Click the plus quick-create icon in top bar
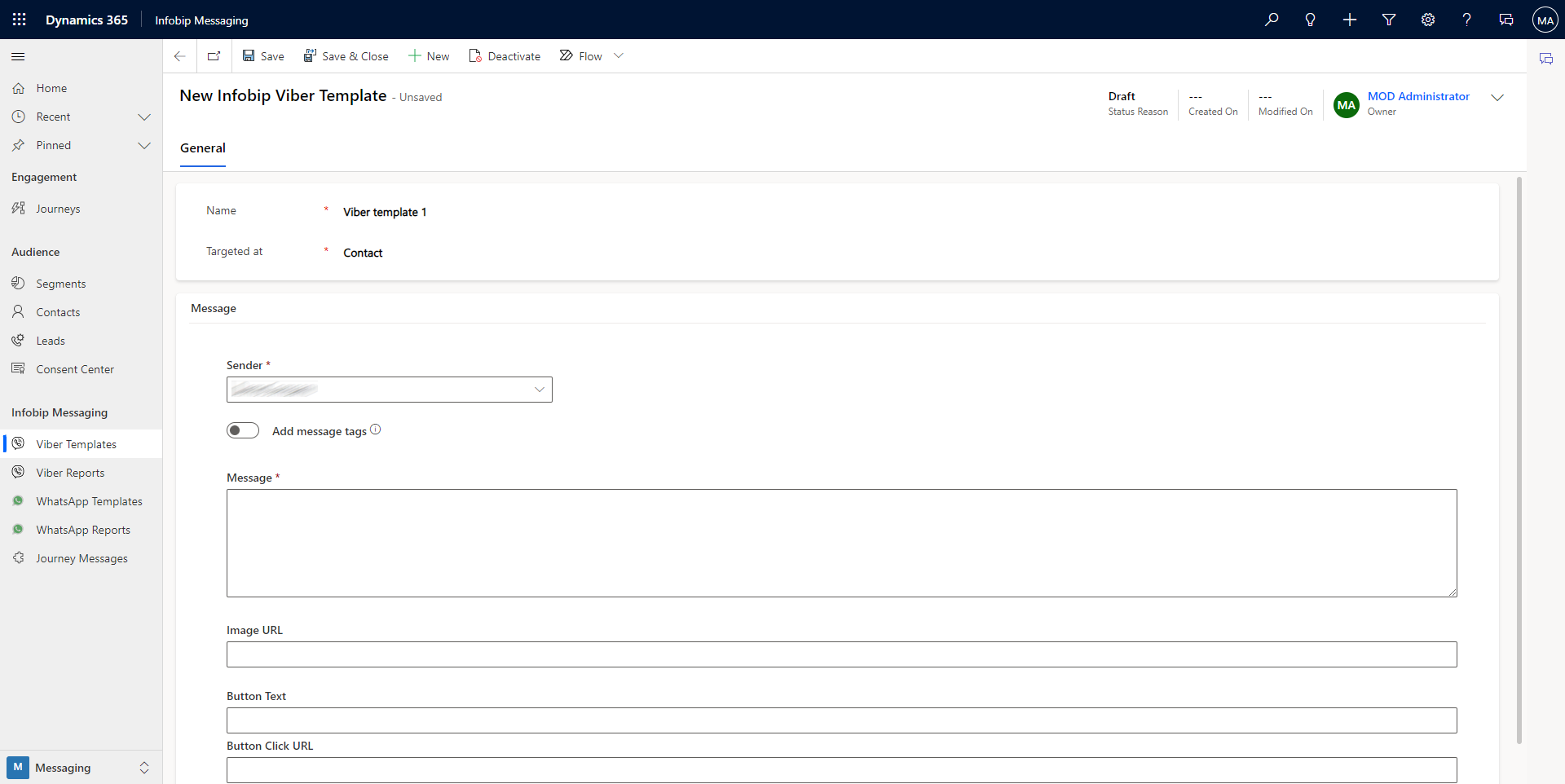This screenshot has height=784, width=1565. [1350, 20]
